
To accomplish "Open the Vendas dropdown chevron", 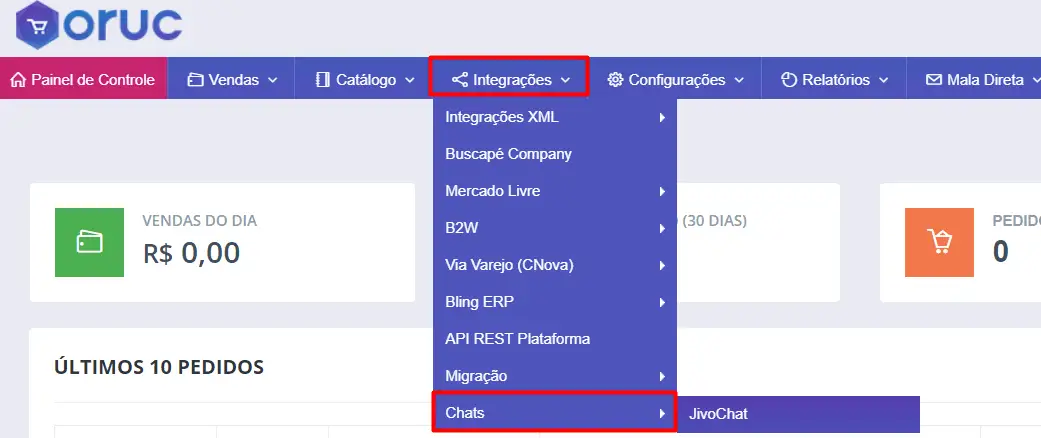I will tap(273, 80).
